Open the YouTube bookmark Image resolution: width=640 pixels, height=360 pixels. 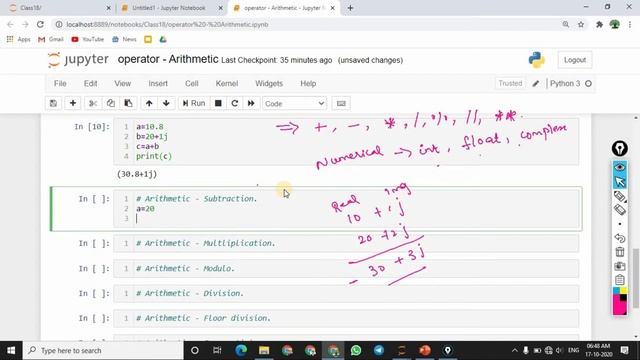pos(88,39)
